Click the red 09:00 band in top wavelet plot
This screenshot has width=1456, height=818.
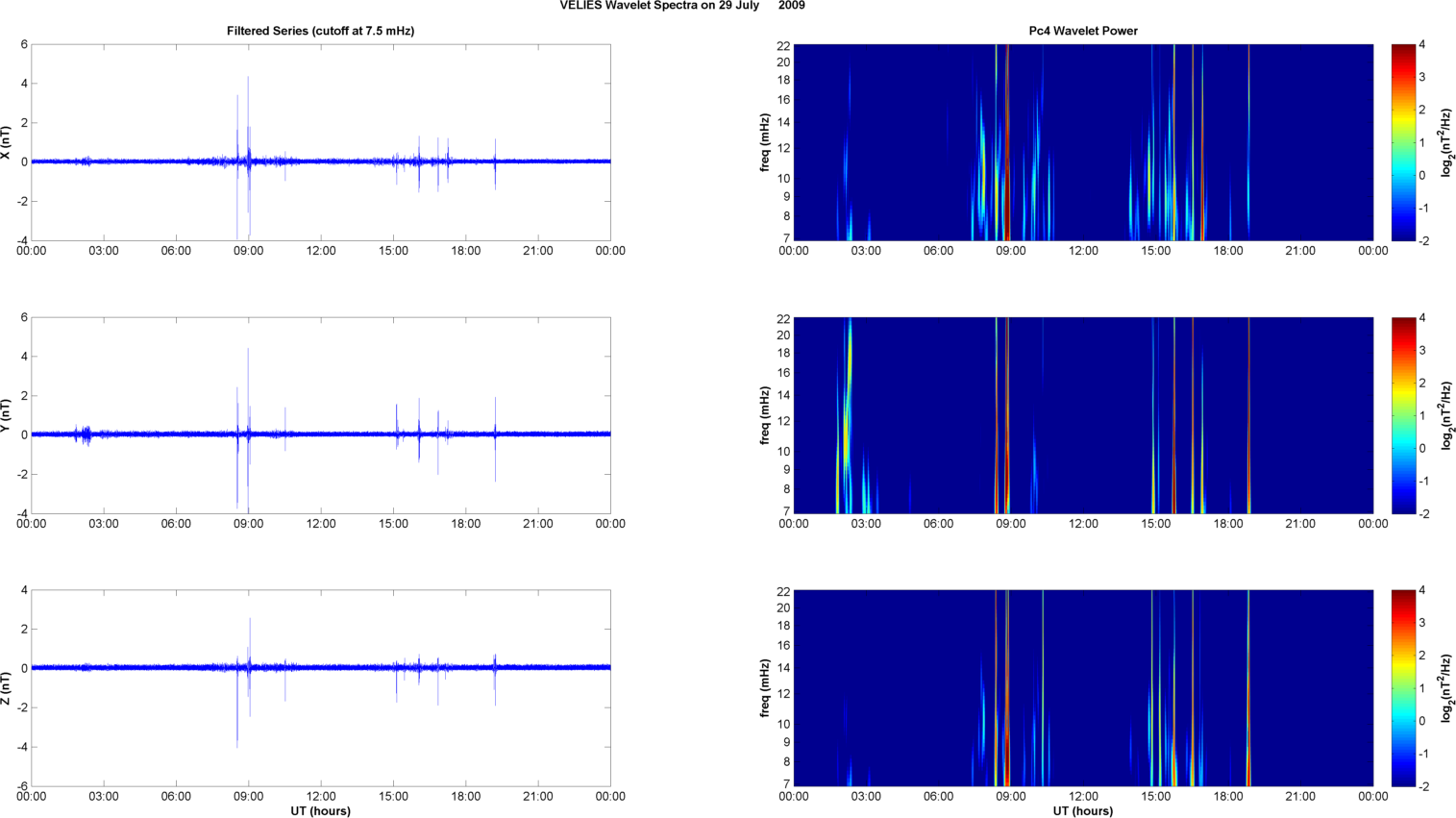1007,192
